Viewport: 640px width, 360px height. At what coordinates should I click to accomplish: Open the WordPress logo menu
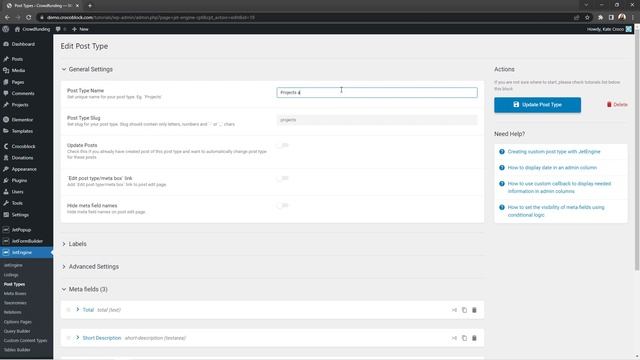pos(5,29)
